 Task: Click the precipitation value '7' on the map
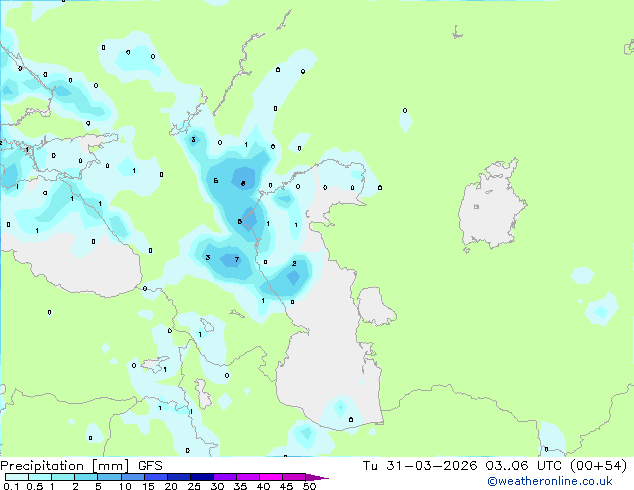tap(237, 260)
